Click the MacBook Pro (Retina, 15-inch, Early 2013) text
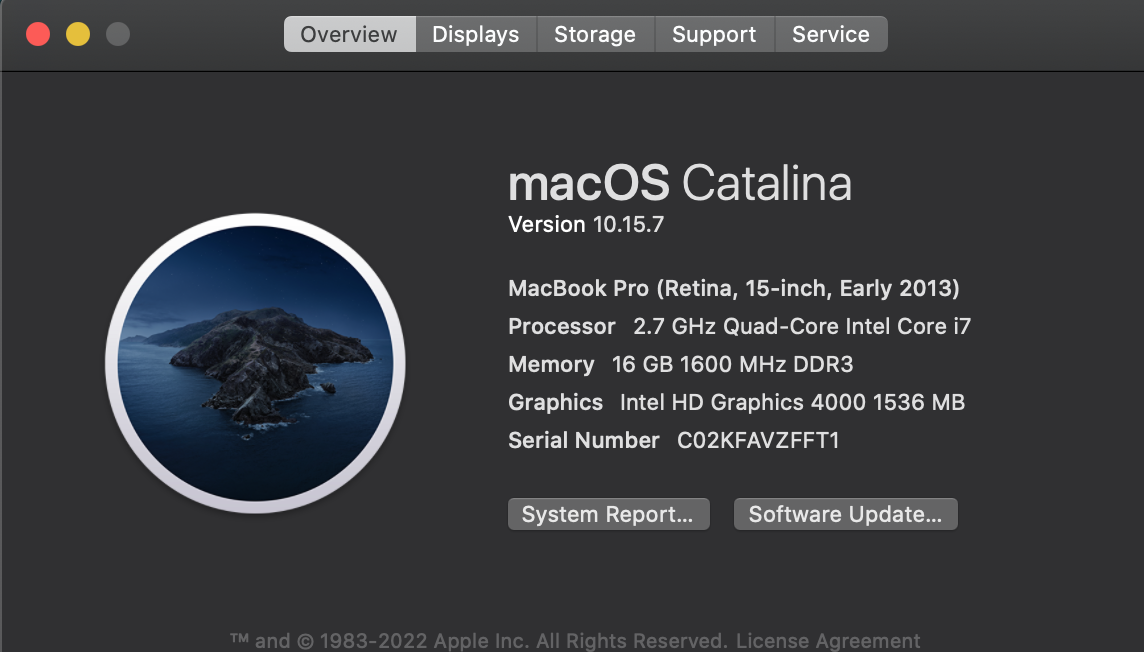1144x652 pixels. 734,289
